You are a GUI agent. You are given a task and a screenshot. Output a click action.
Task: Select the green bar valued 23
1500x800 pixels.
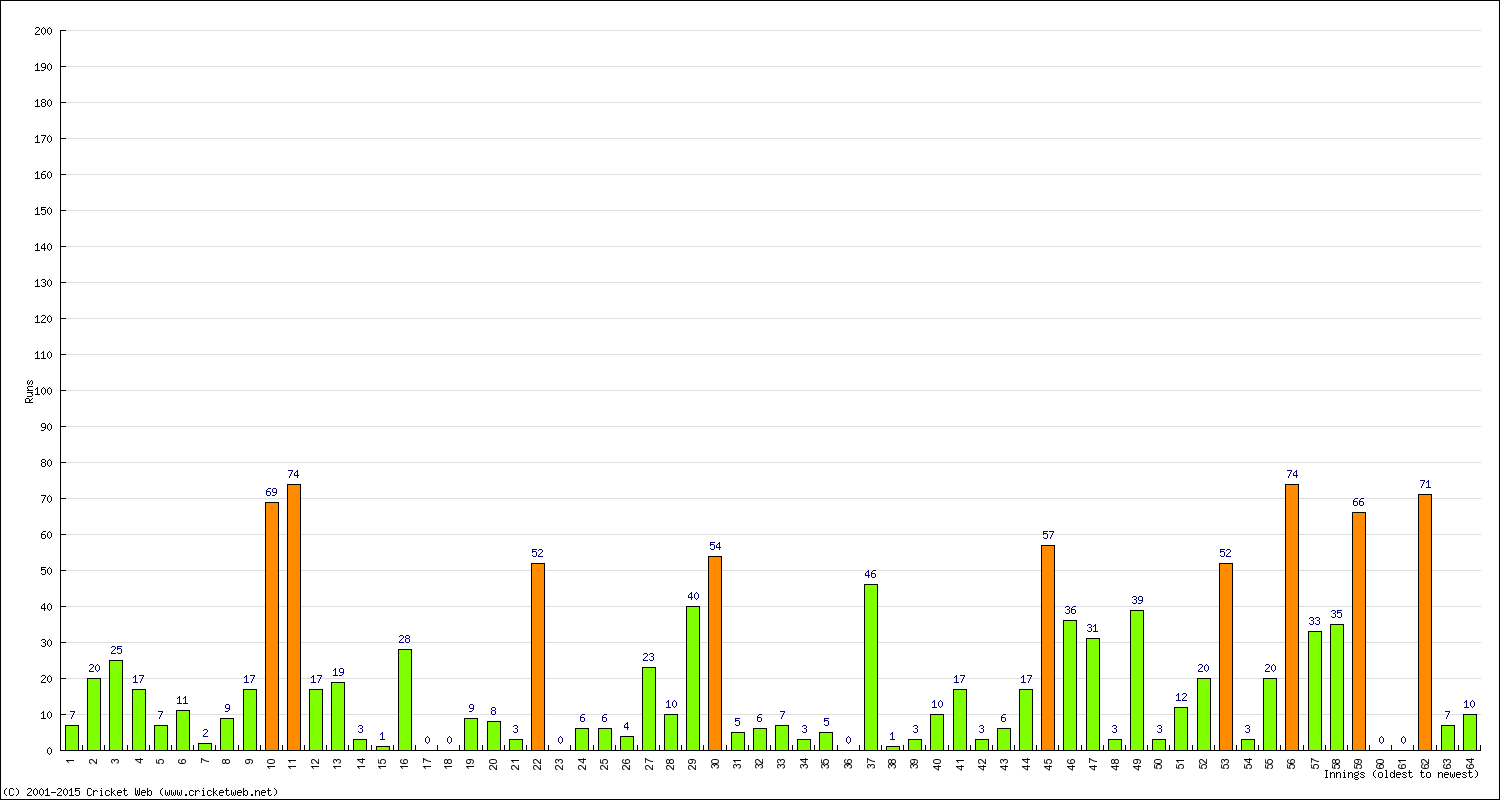pos(649,709)
